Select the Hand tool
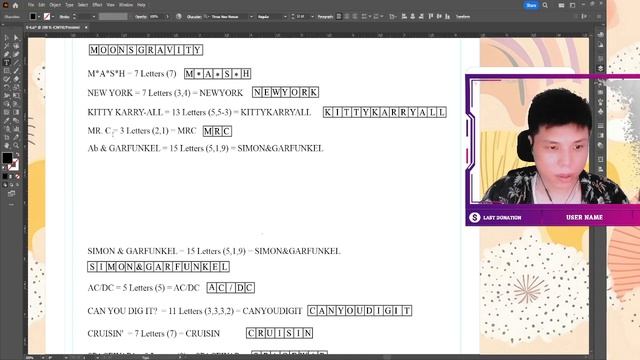 click(x=7, y=145)
